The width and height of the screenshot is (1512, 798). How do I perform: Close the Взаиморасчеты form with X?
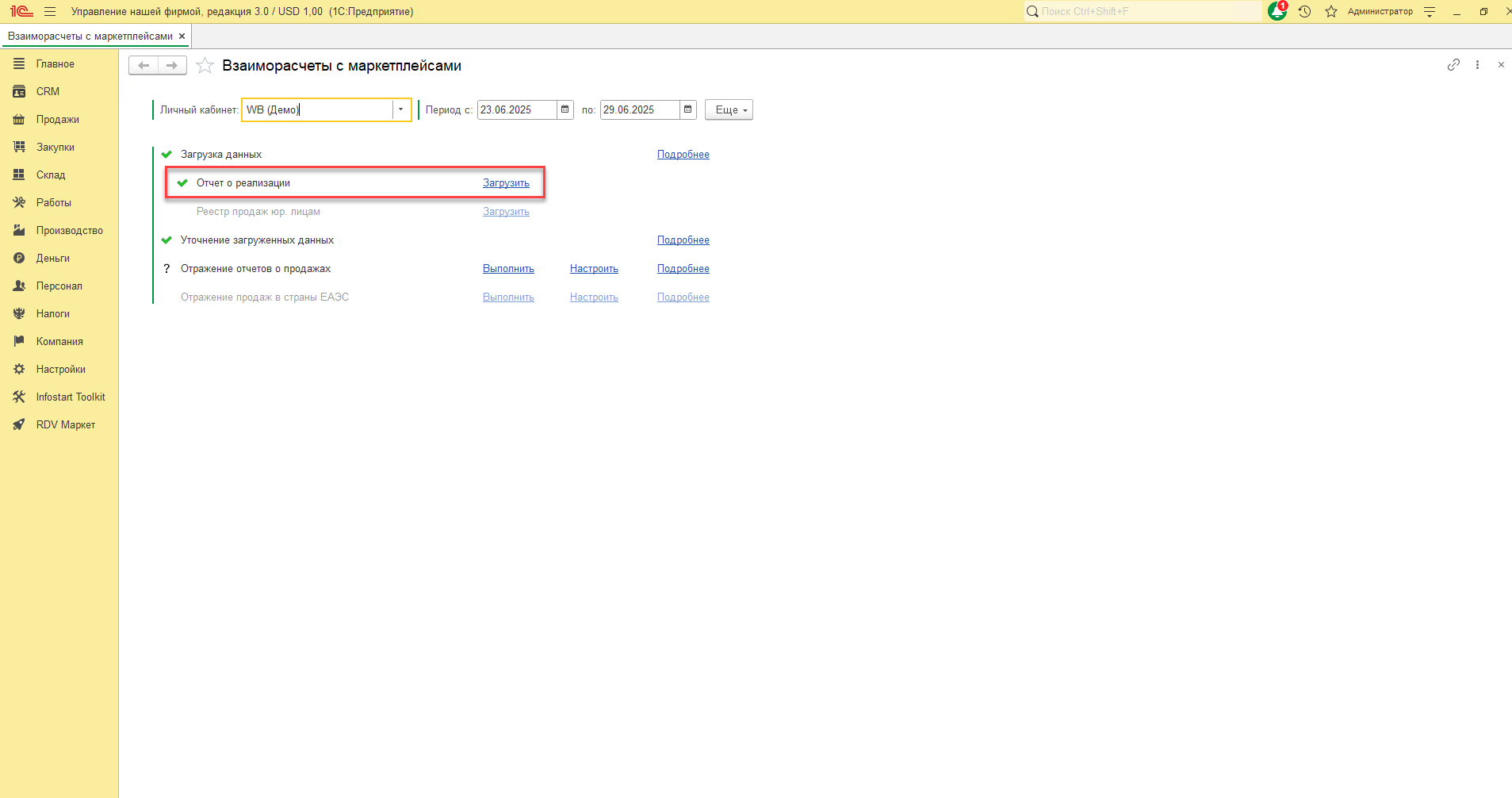coord(1501,65)
